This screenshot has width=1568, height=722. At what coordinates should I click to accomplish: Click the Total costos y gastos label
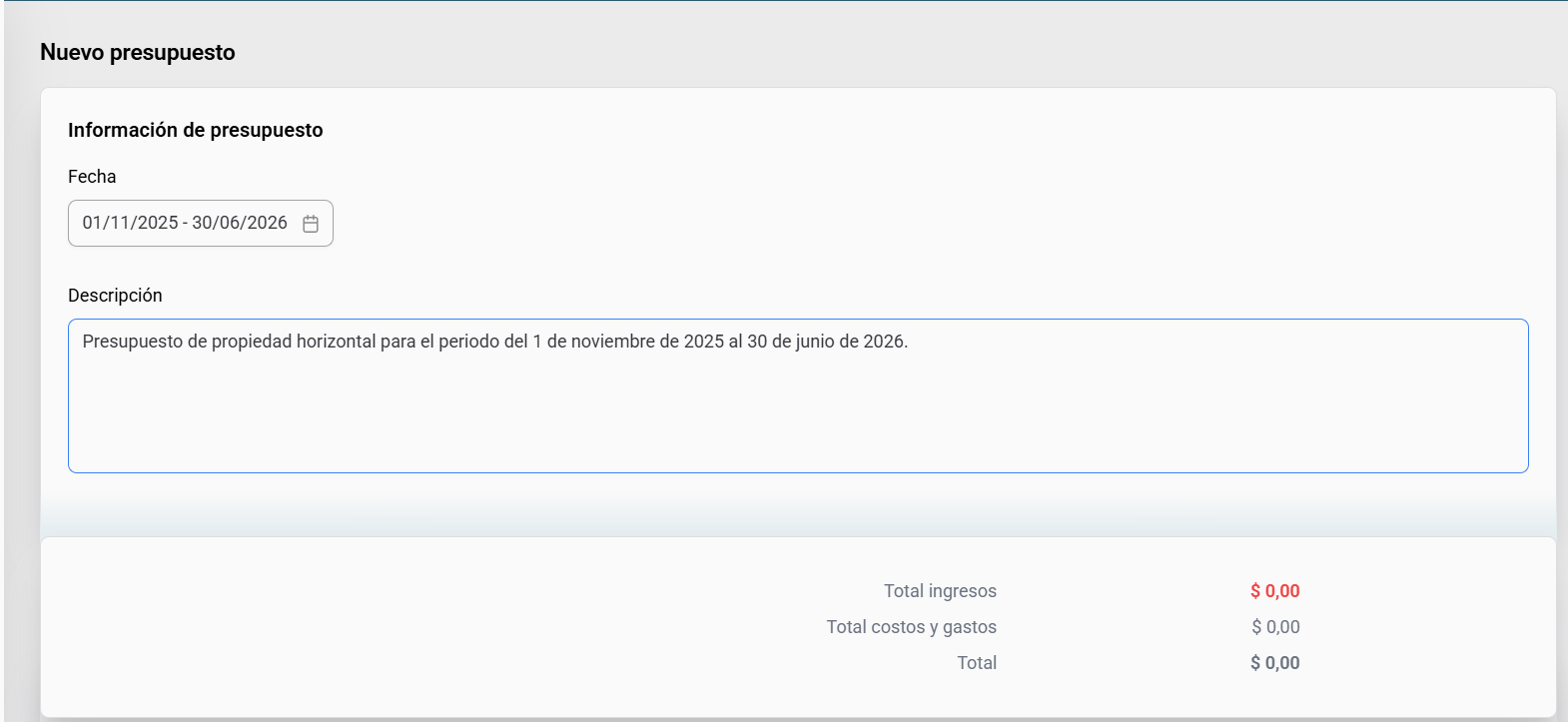coord(911,627)
